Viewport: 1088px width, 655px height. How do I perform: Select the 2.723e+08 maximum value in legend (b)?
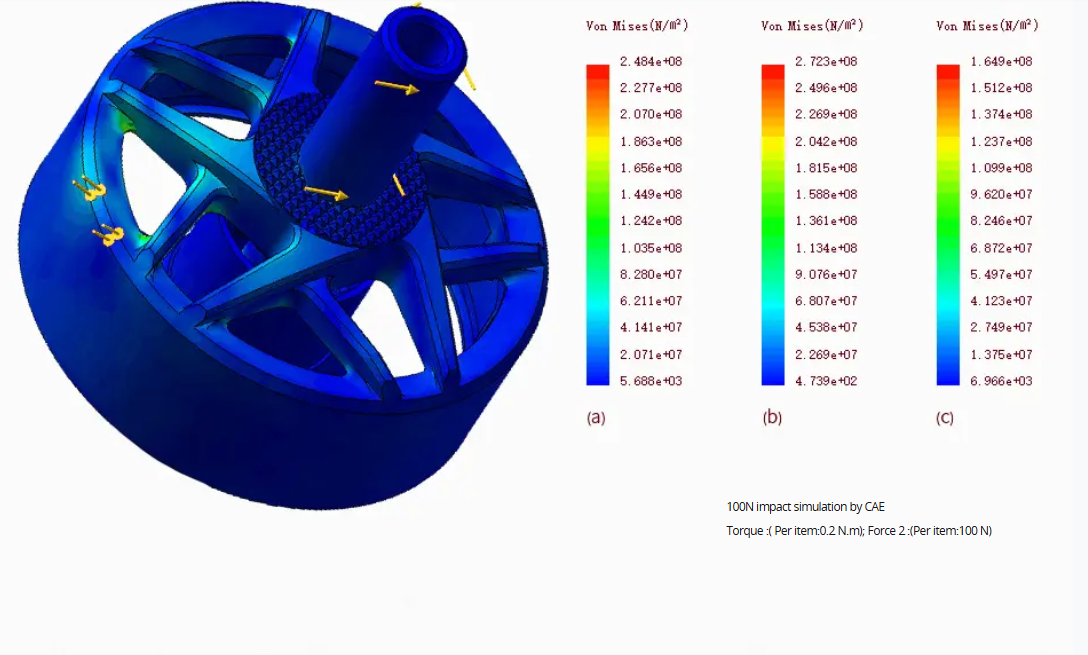click(x=826, y=62)
